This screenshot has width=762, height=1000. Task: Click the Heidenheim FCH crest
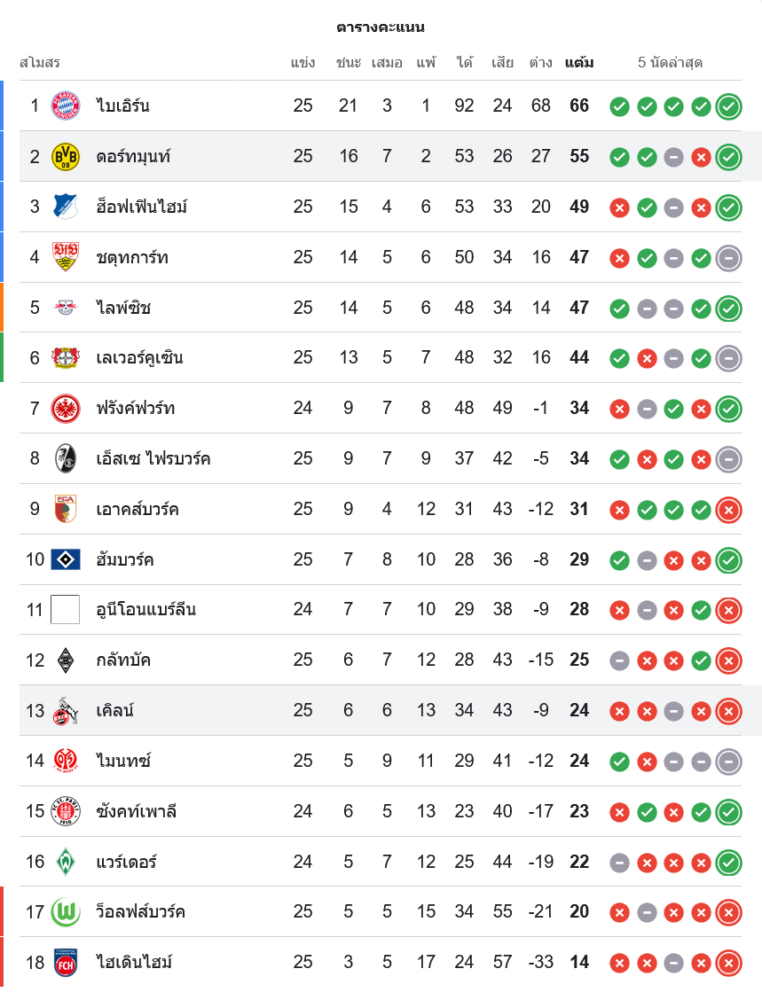click(65, 962)
